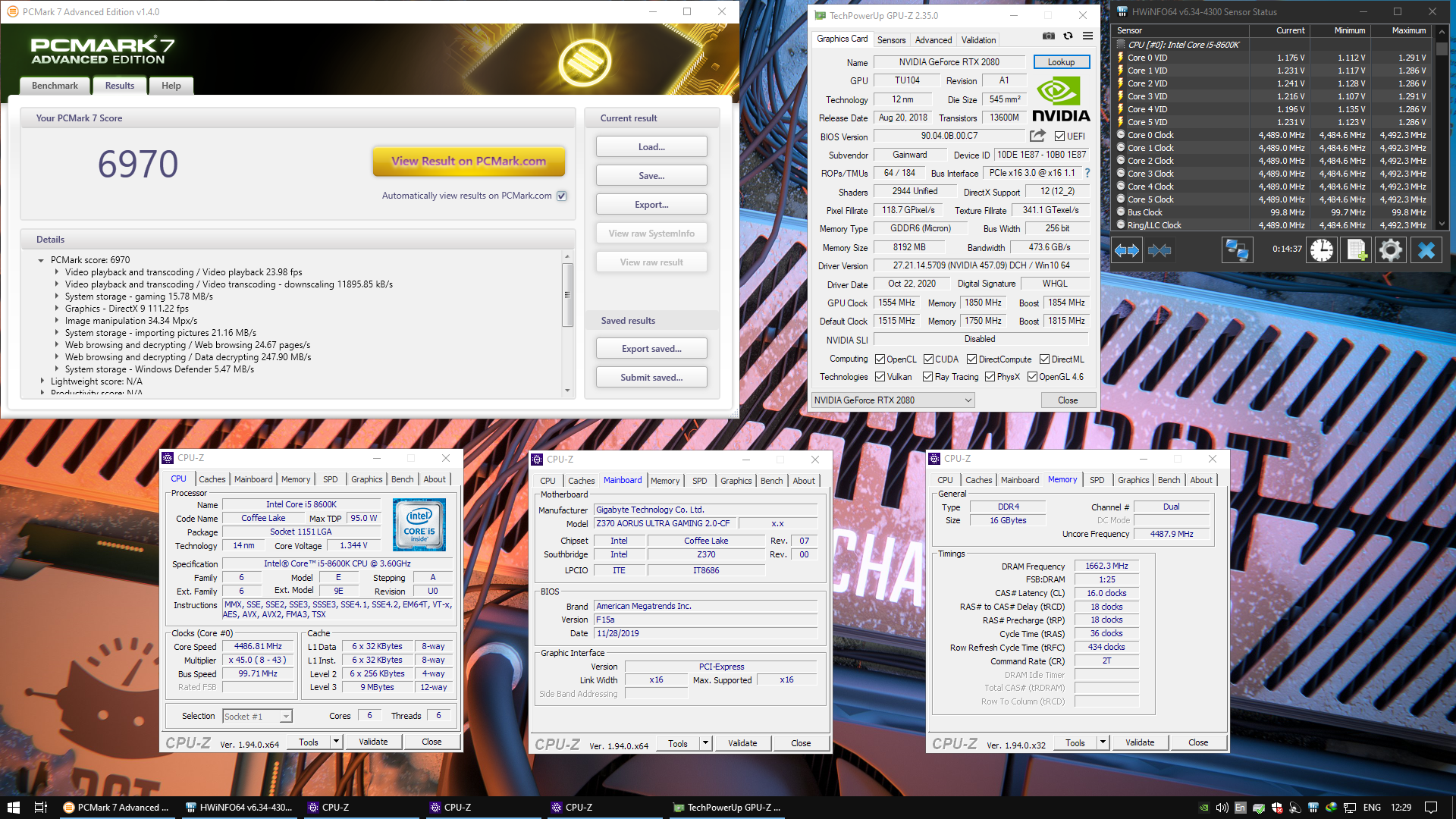The height and width of the screenshot is (819, 1456).
Task: Click HWiNFO expand columns arrows icon
Action: 1127,249
